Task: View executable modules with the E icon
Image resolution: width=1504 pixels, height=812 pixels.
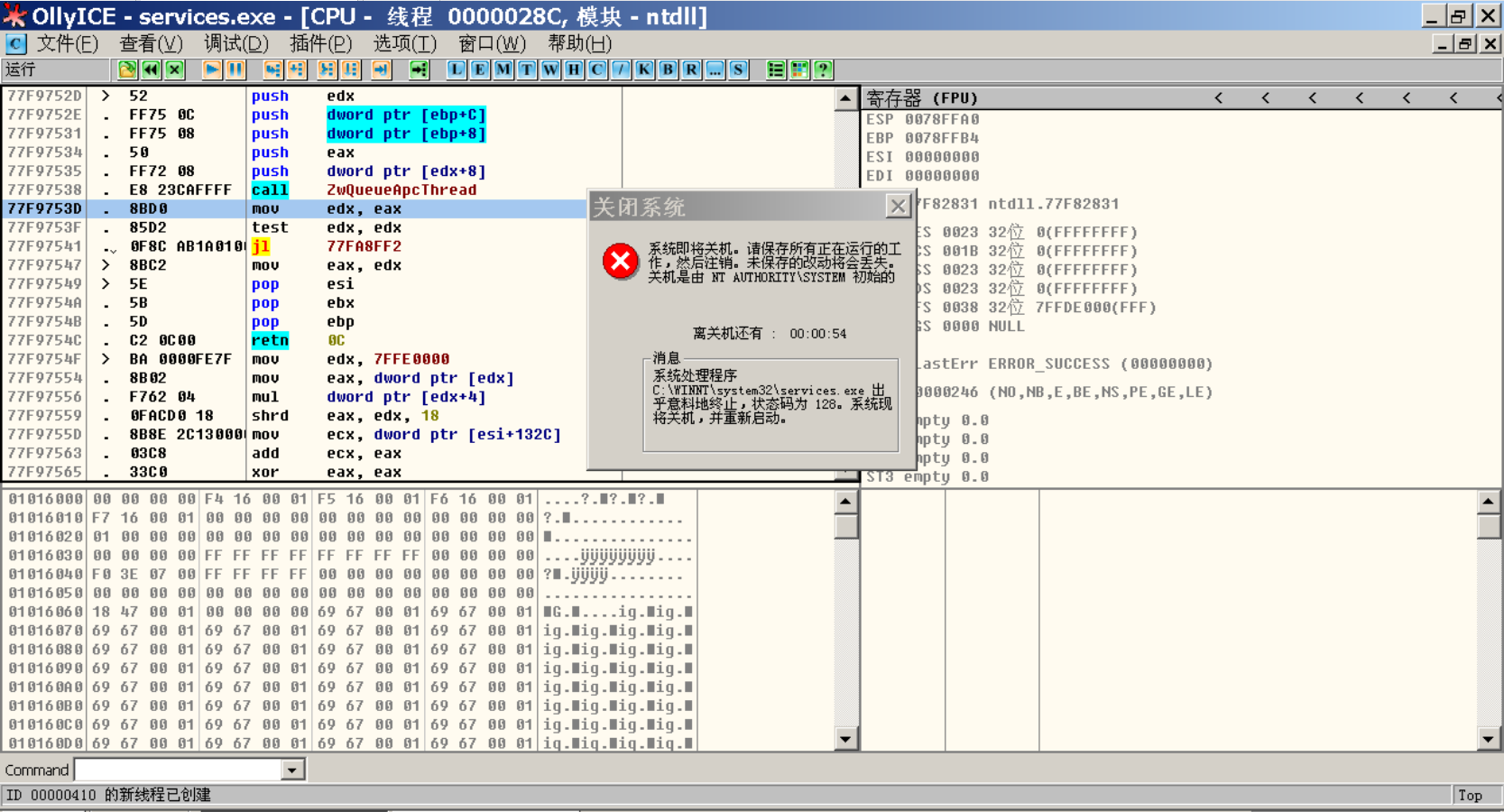Action: pos(480,69)
